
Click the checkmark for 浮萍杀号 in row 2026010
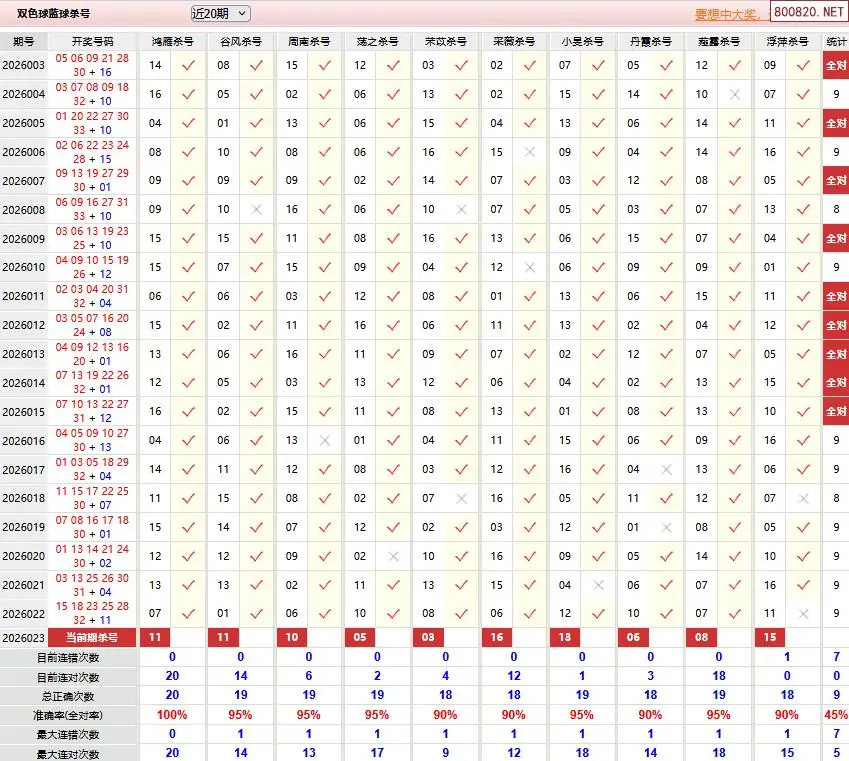click(803, 268)
